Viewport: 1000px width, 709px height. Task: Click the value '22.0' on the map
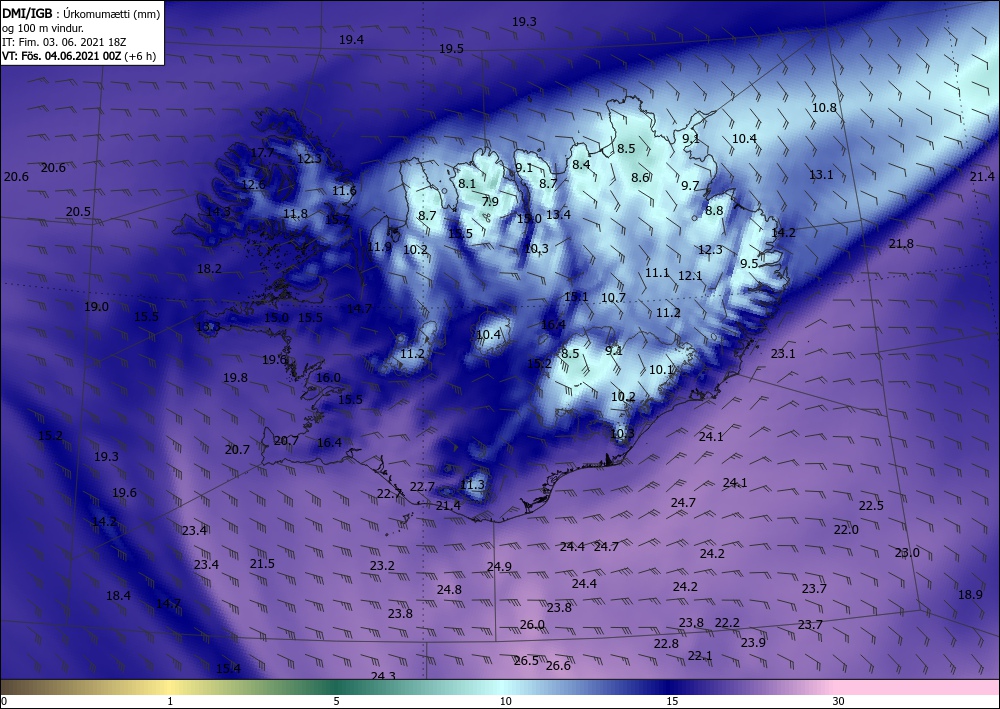846,530
